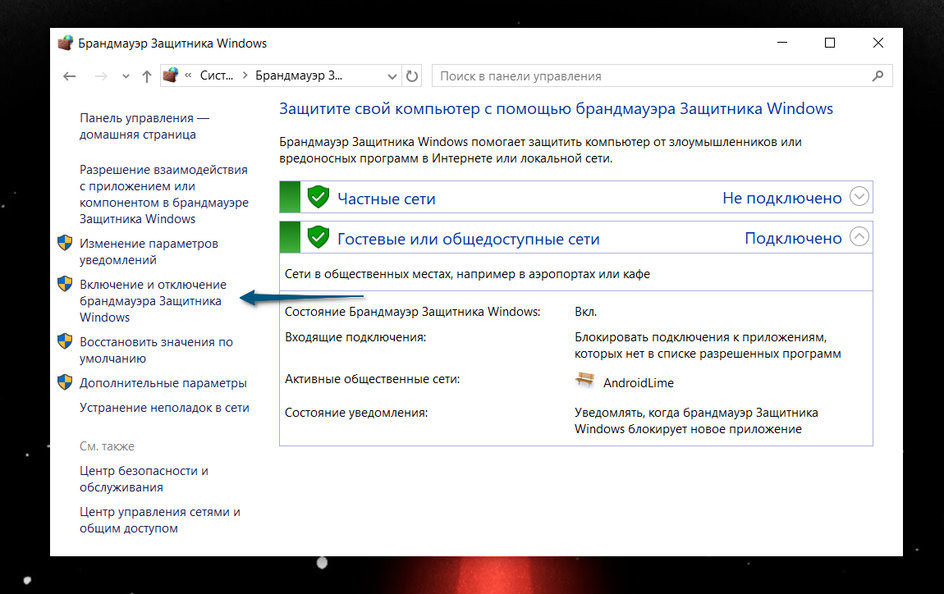Refresh the page with refresh icon
Screen dimensions: 944x594
coord(412,76)
